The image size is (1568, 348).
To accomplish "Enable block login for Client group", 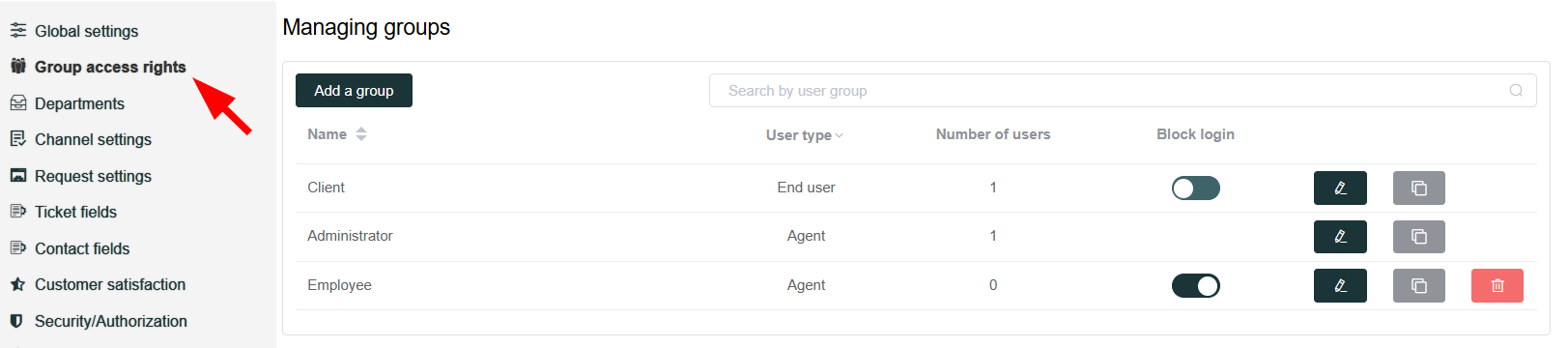I will pyautogui.click(x=1195, y=188).
